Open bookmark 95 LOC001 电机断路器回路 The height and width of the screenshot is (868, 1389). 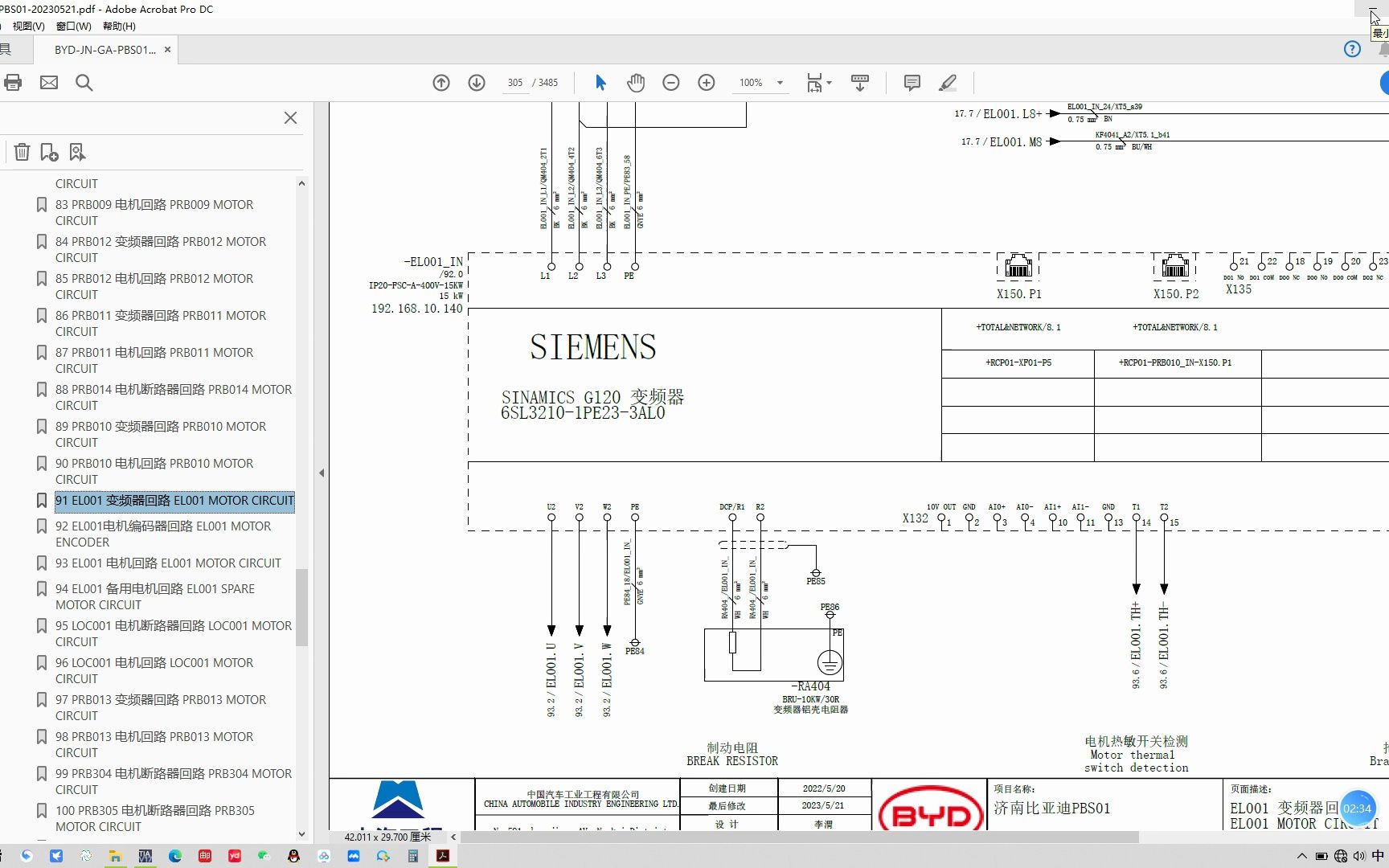(174, 634)
